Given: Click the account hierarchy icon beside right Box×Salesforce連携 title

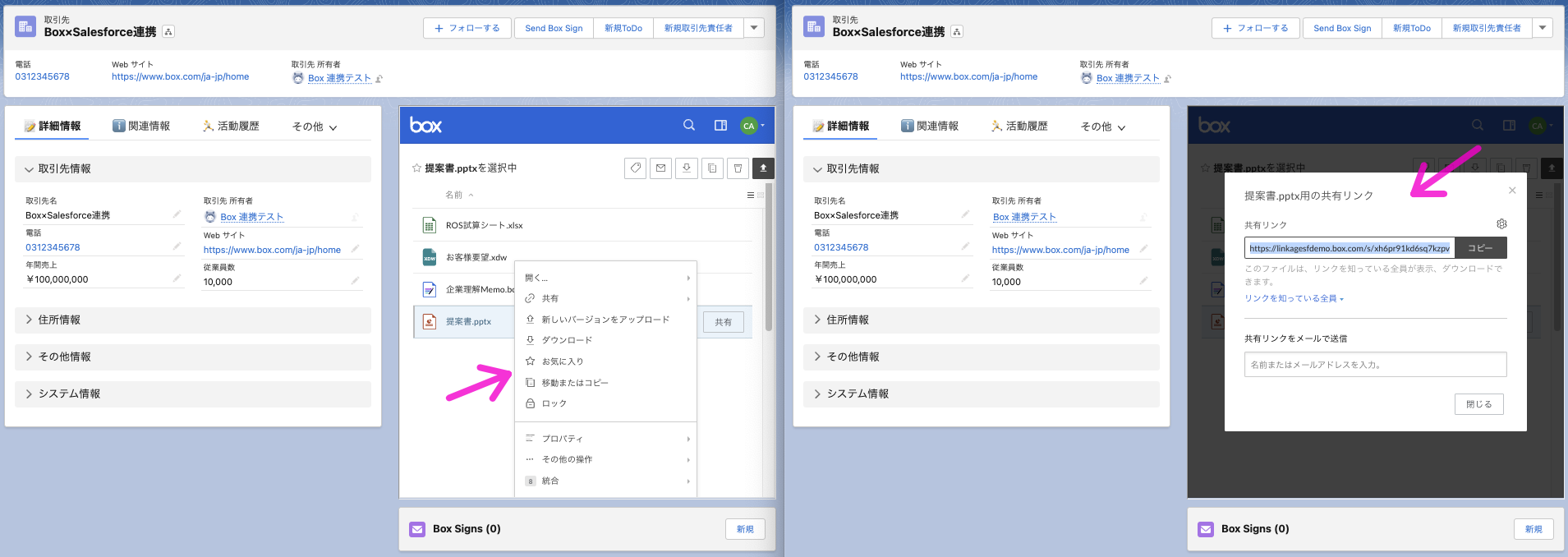Looking at the screenshot, I should 957,32.
